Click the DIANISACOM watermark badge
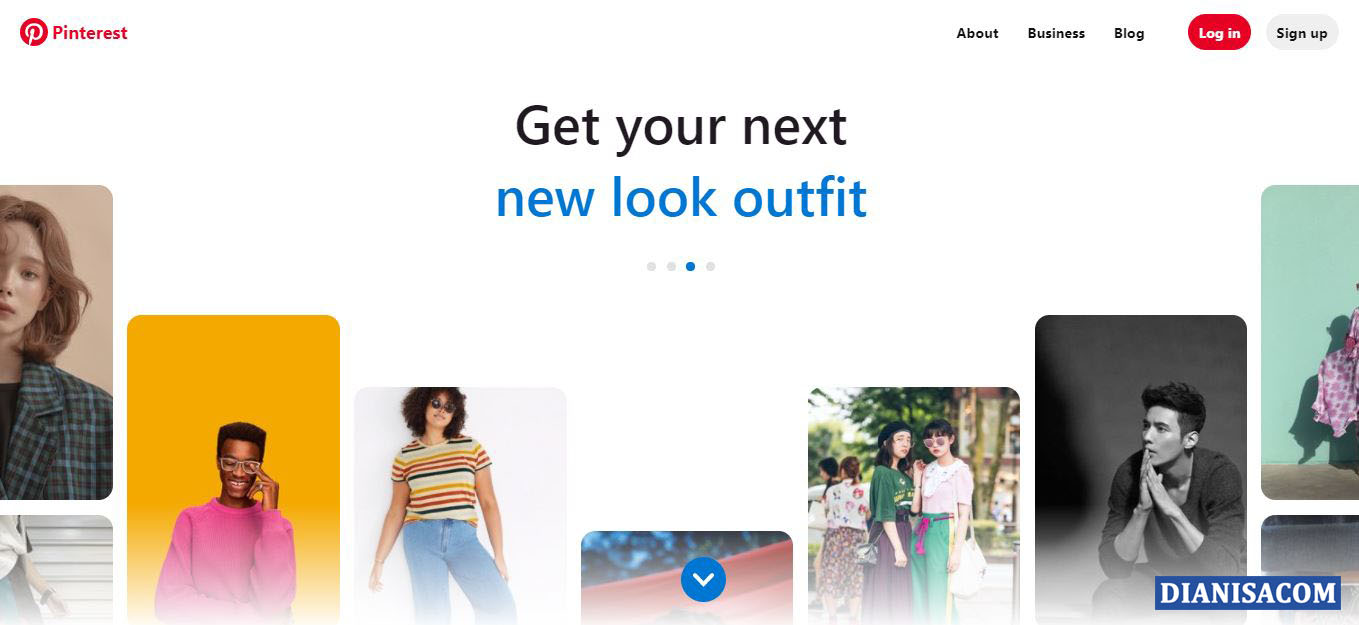The image size is (1359, 625). point(1247,593)
